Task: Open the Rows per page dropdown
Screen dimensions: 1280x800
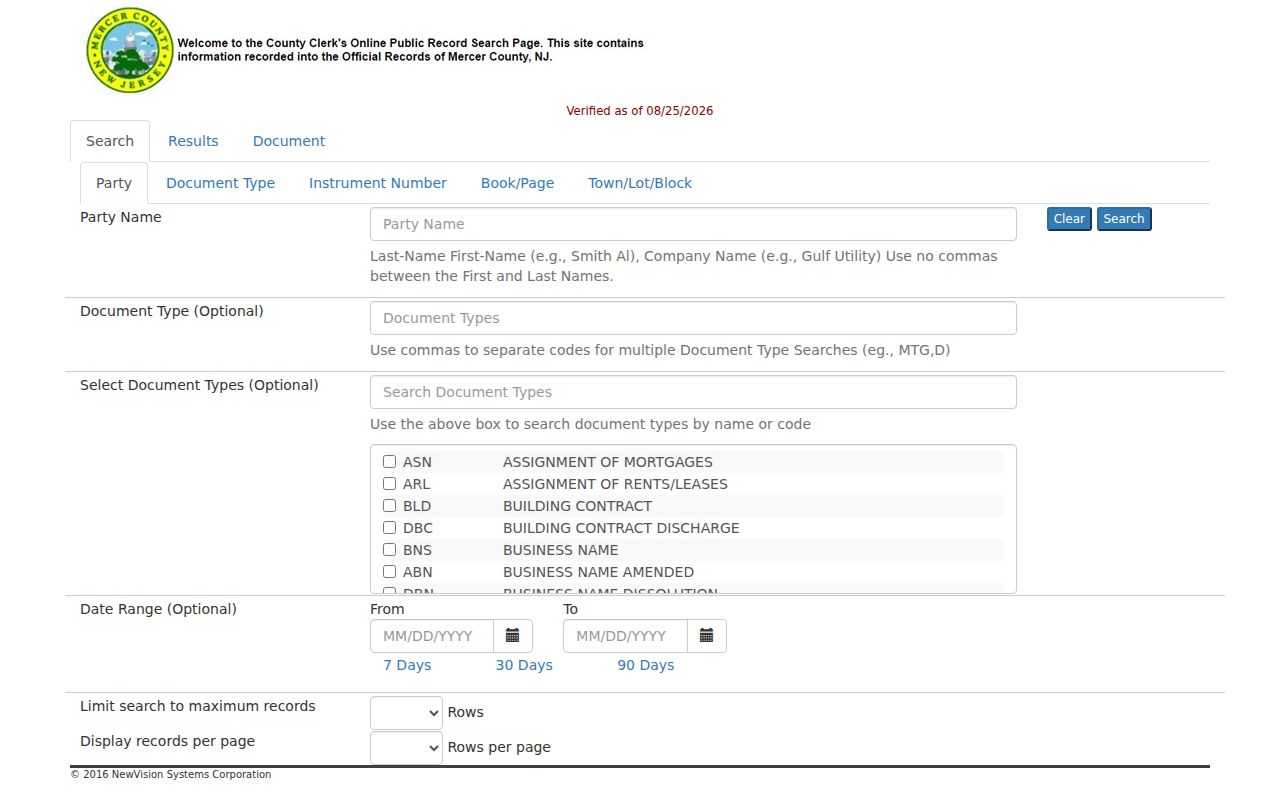Action: (x=406, y=748)
